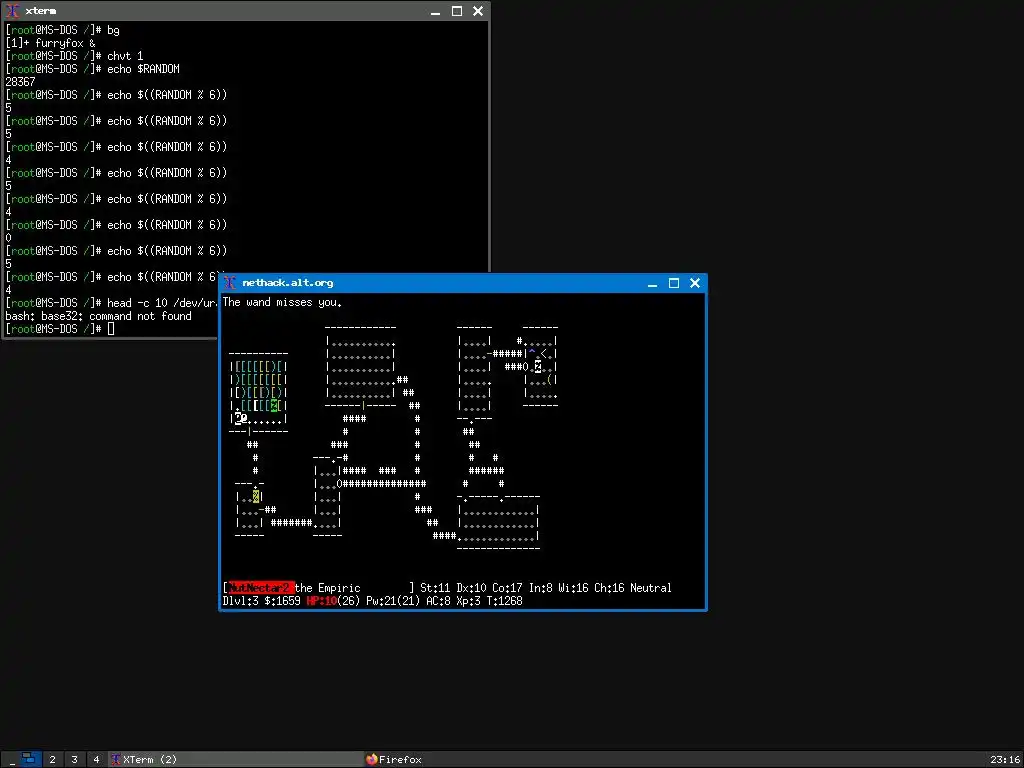Click the Firefox label in the taskbar
The height and width of the screenshot is (768, 1024).
[400, 760]
